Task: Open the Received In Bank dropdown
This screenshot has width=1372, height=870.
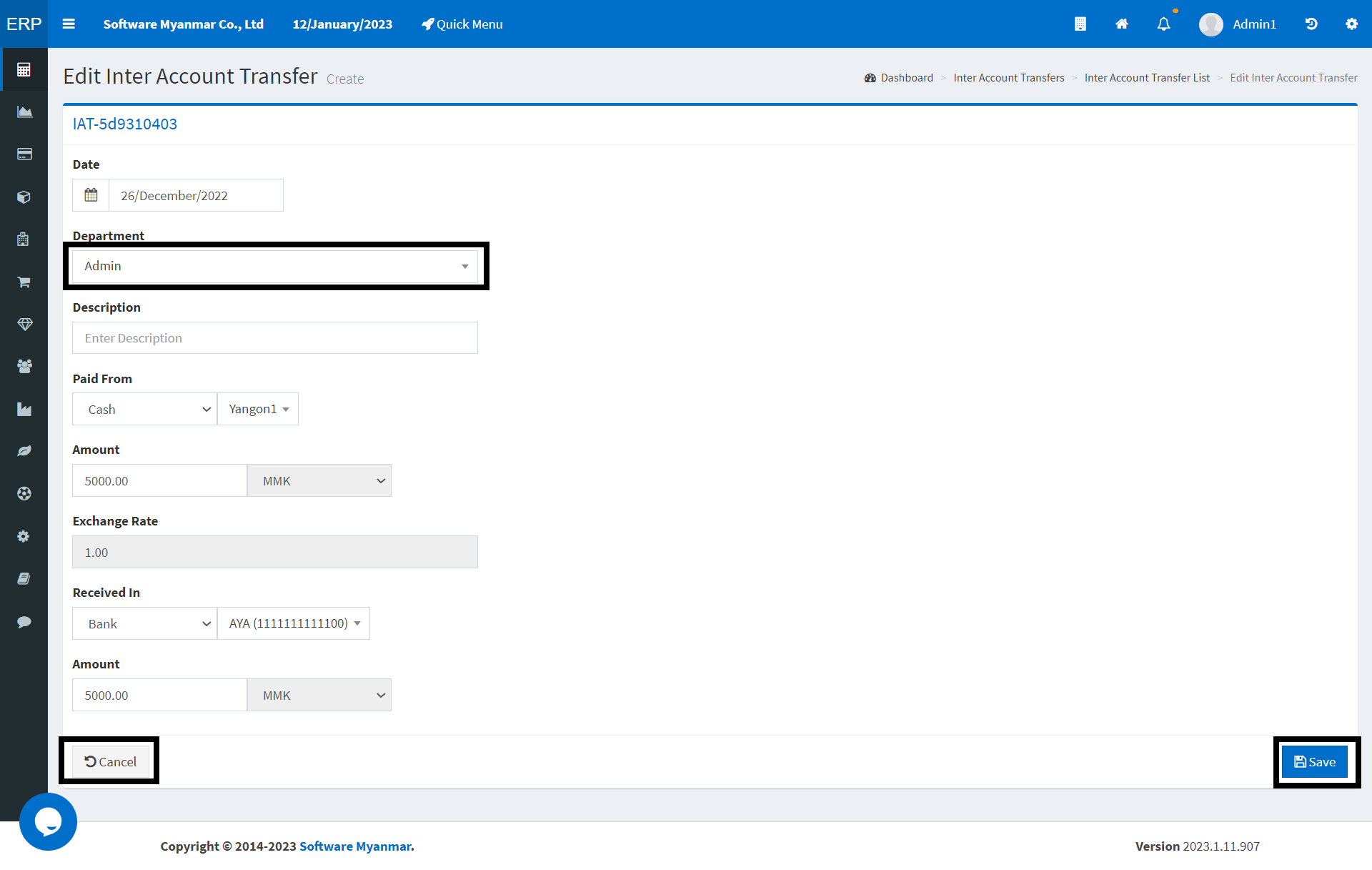Action: pos(144,623)
